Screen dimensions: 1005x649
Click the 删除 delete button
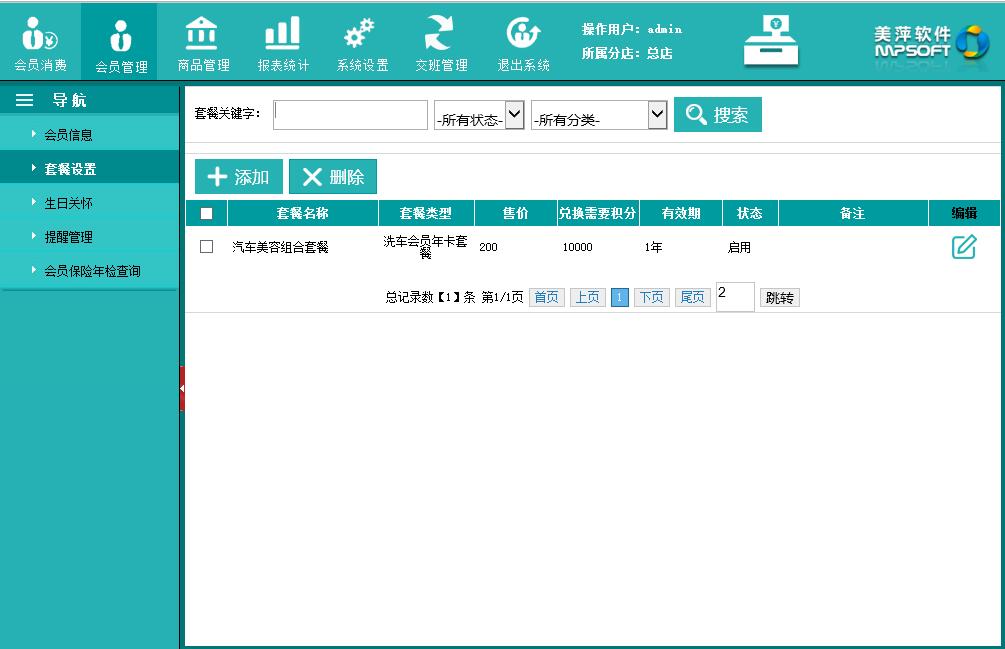pyautogui.click(x=333, y=177)
